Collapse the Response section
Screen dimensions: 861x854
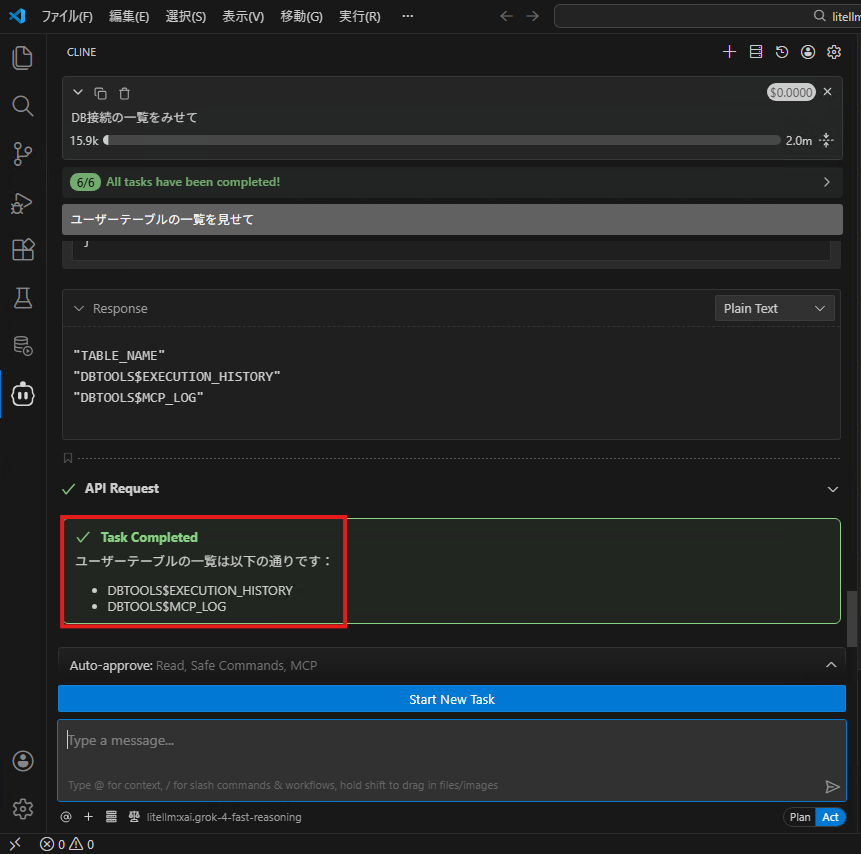(x=79, y=309)
